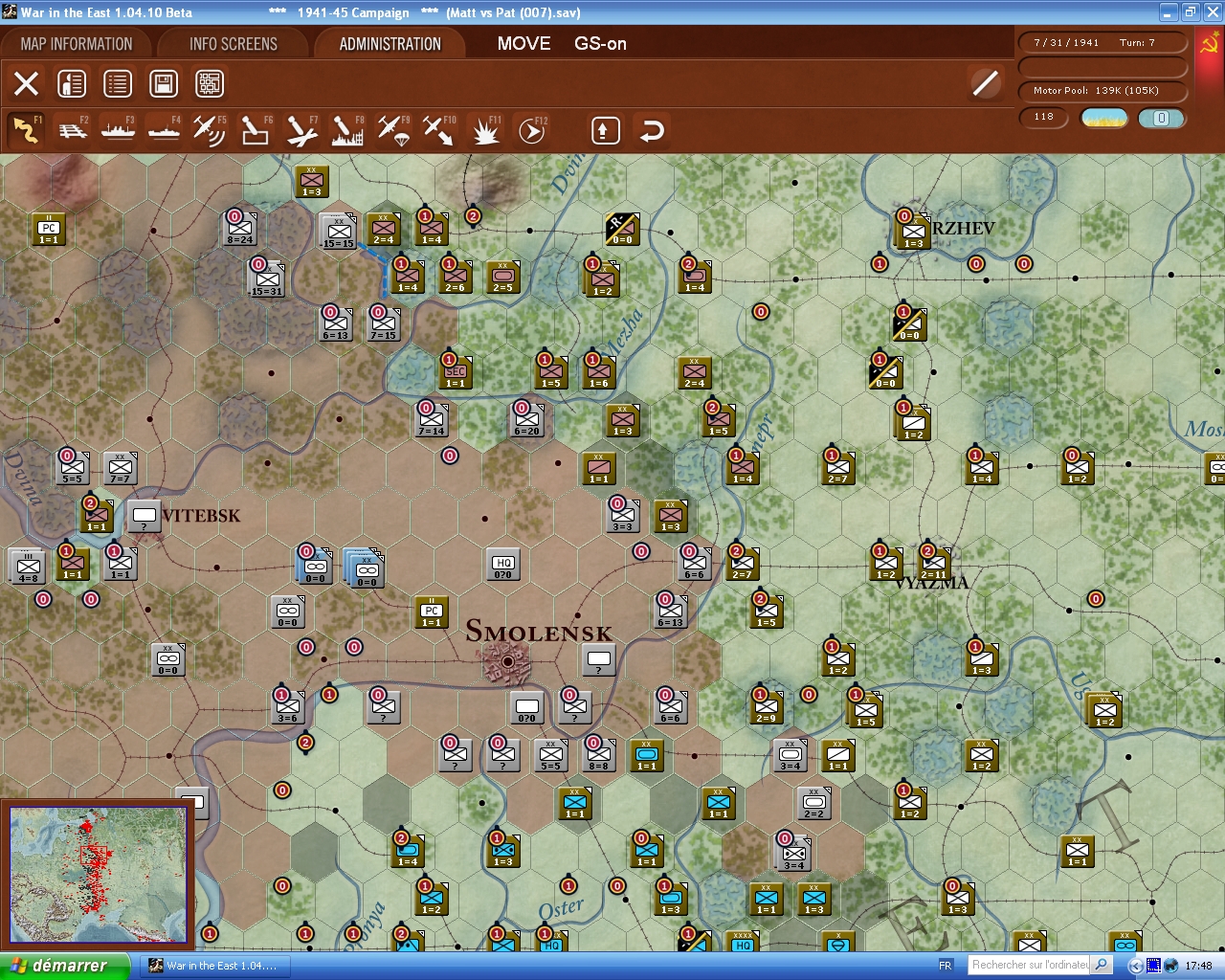1225x980 pixels.
Task: Select Move mode (F1) icon
Action: [x=26, y=130]
